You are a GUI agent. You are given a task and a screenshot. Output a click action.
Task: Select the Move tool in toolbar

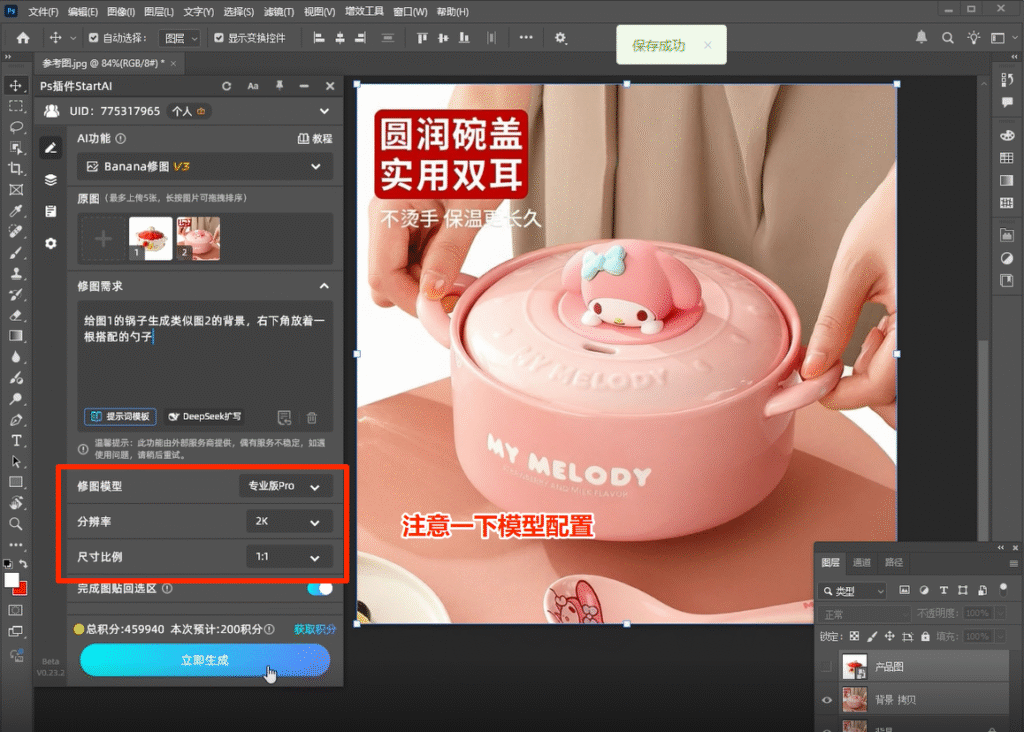[16, 86]
